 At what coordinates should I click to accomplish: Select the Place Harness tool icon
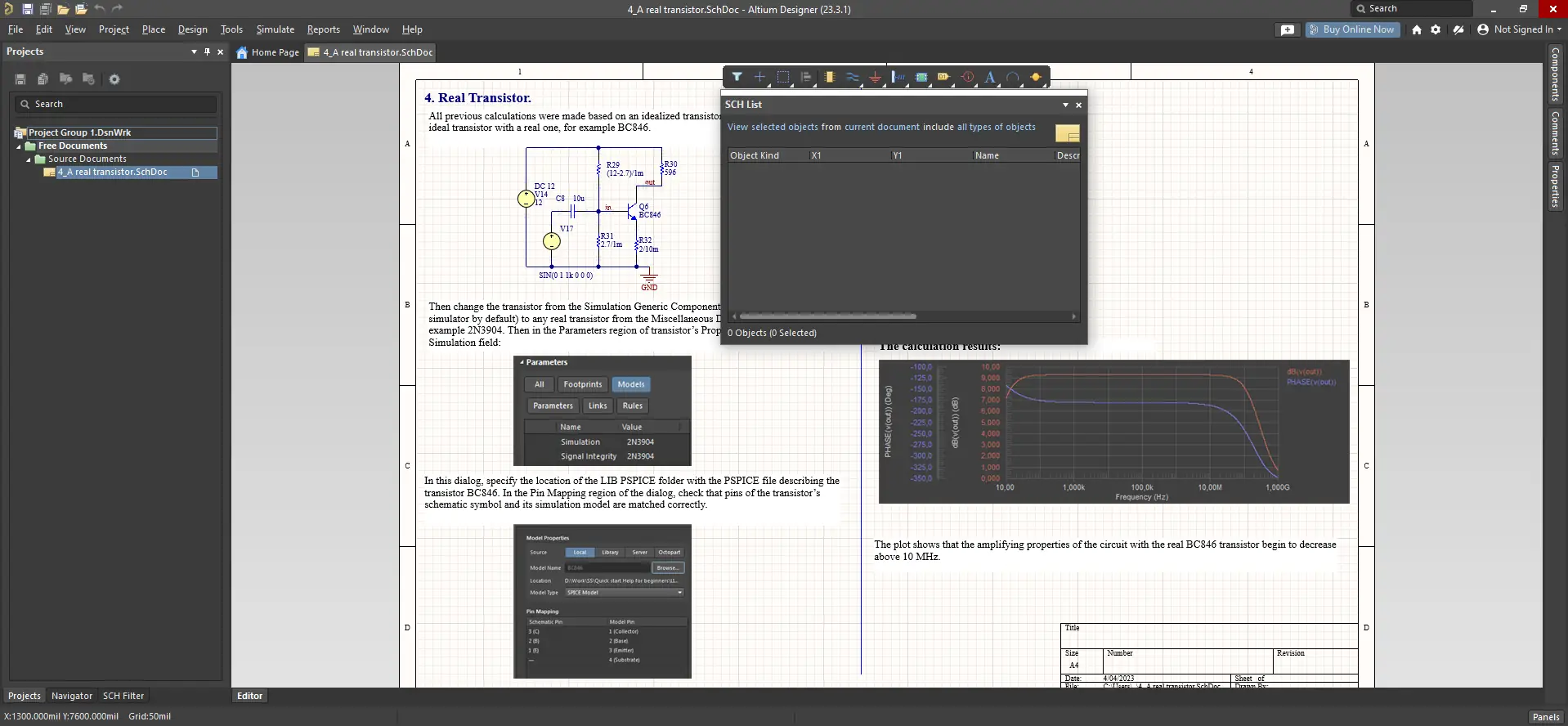click(x=898, y=77)
